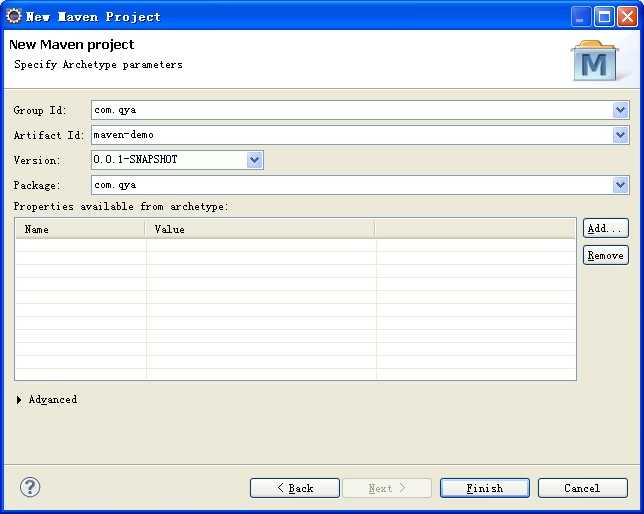Viewport: 644px width, 514px height.
Task: Minimize the New Maven Project window
Action: coord(580,17)
